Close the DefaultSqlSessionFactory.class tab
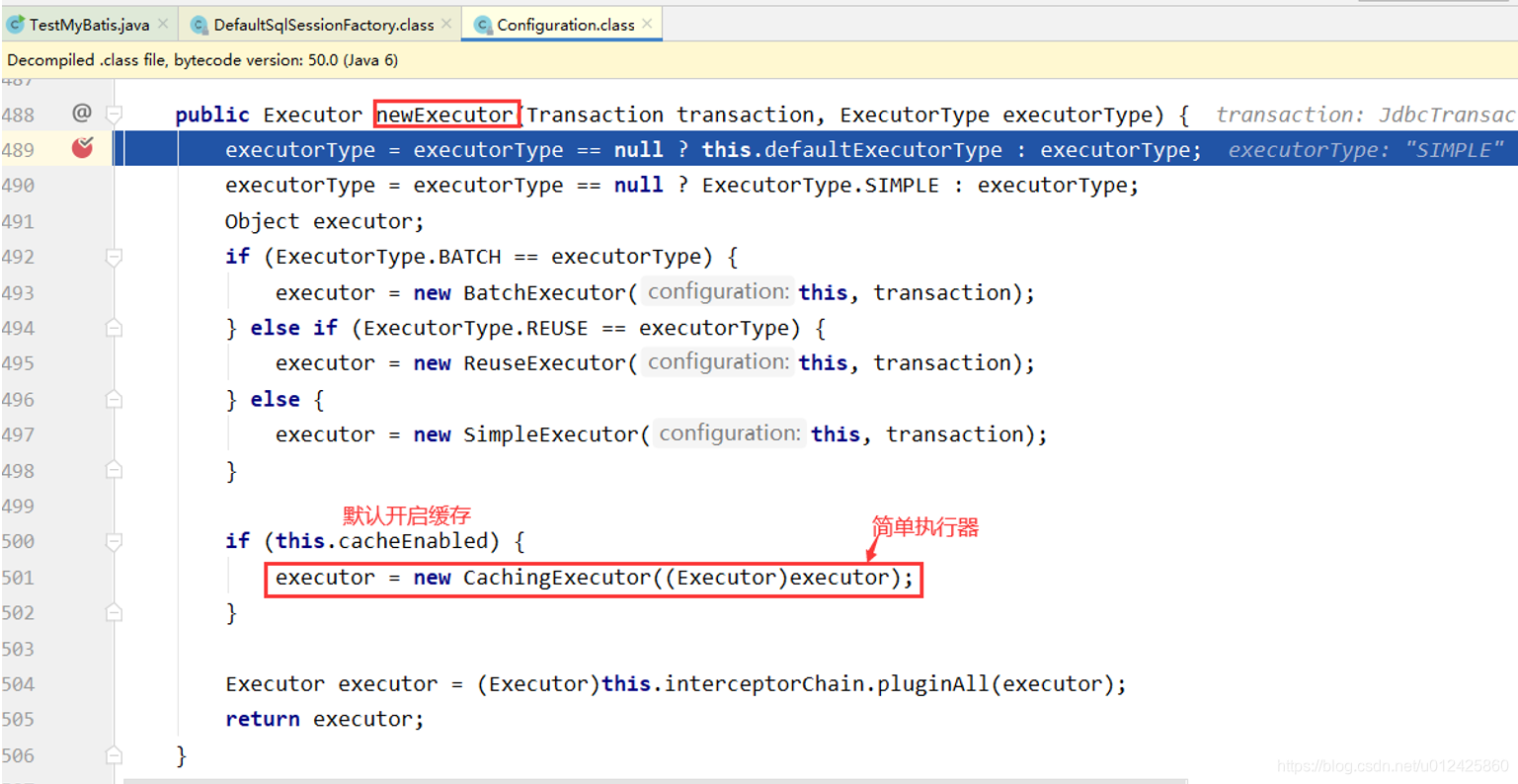 click(x=446, y=24)
